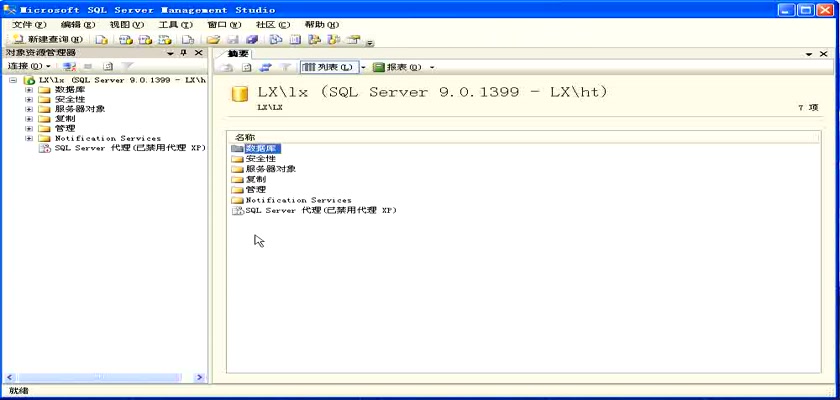
Task: Open the 社区 (Community) menu
Action: click(x=273, y=25)
